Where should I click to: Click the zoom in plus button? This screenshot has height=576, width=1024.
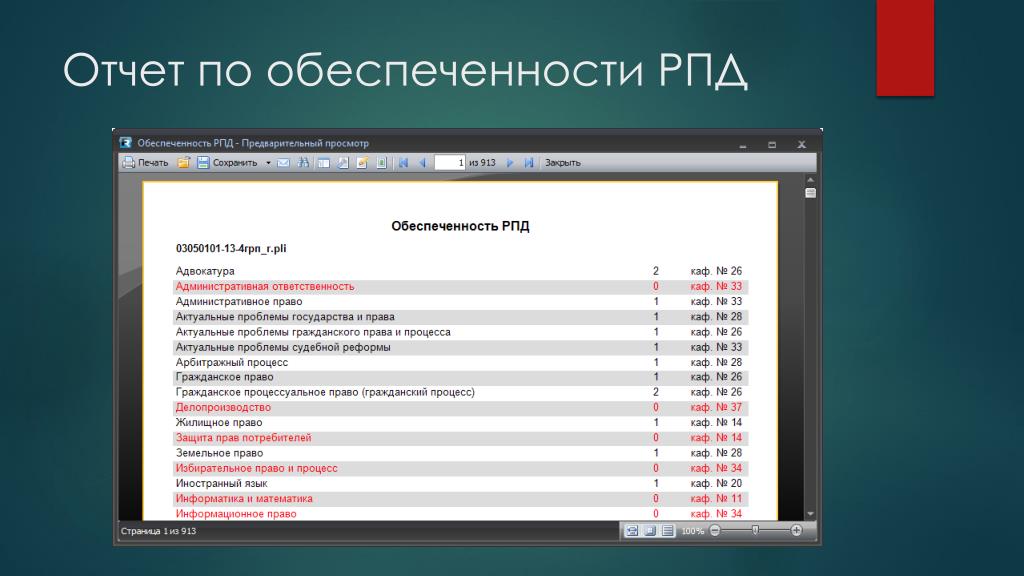[796, 531]
